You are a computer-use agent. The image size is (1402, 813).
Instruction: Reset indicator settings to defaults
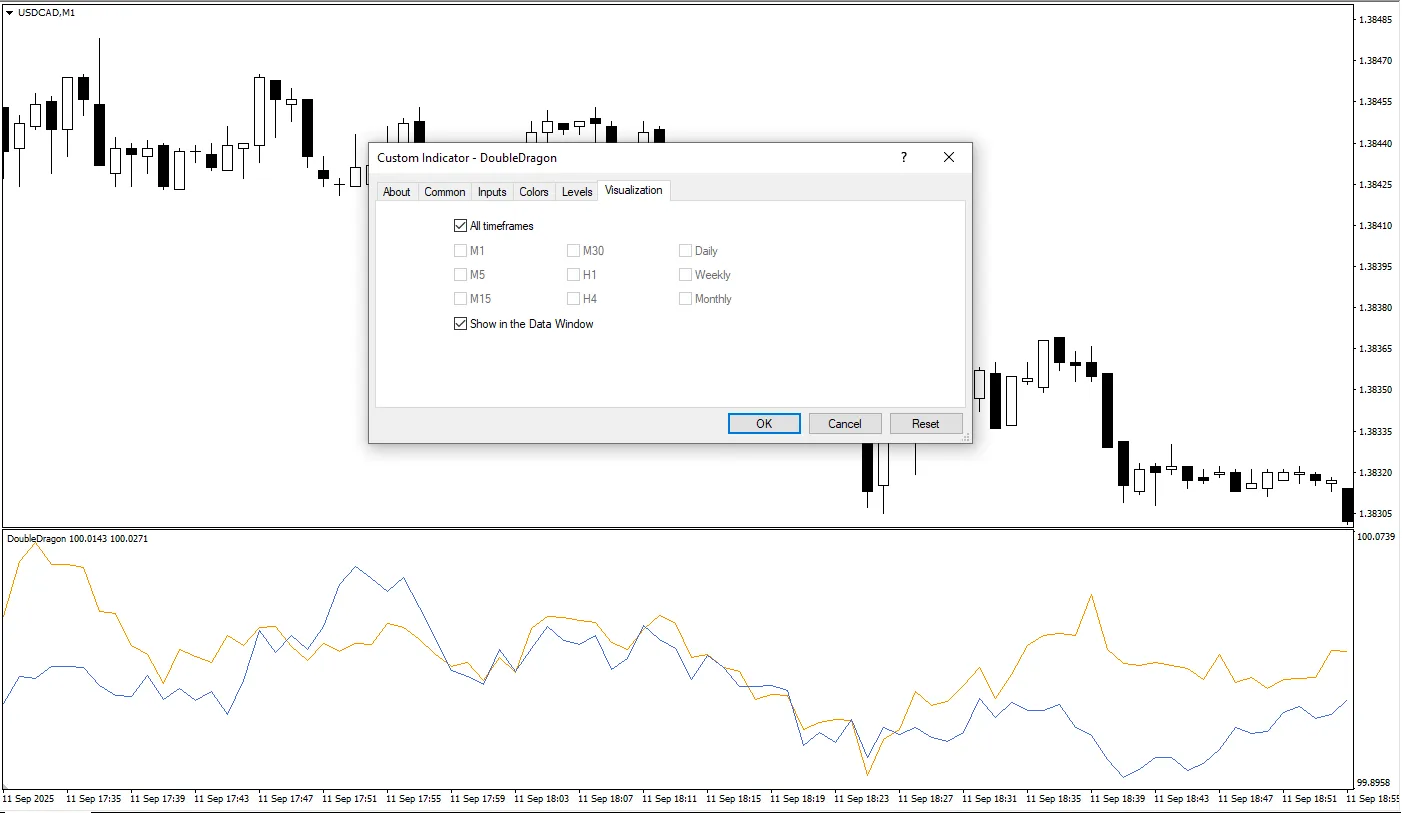click(926, 424)
